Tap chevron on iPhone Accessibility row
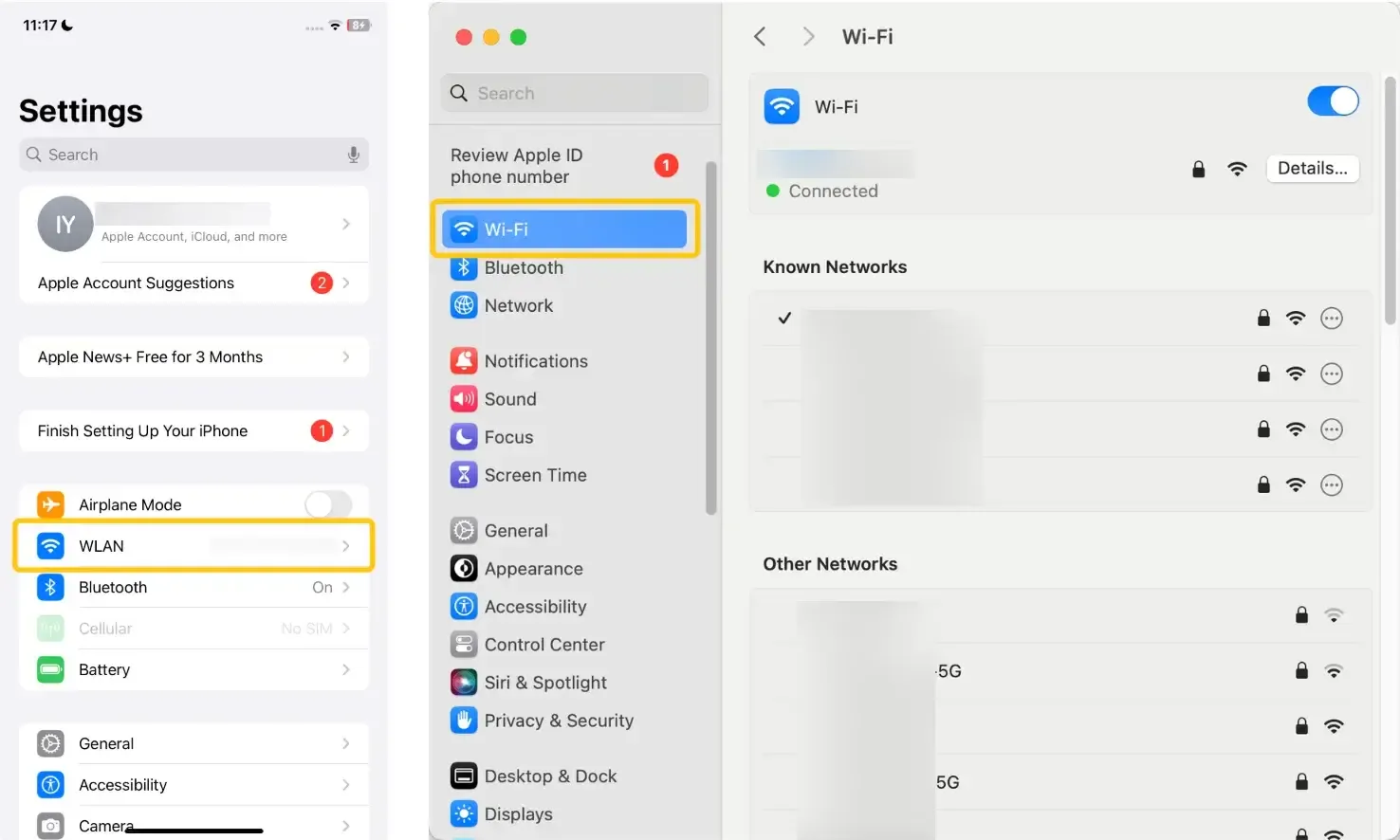The height and width of the screenshot is (840, 1400). pos(346,785)
